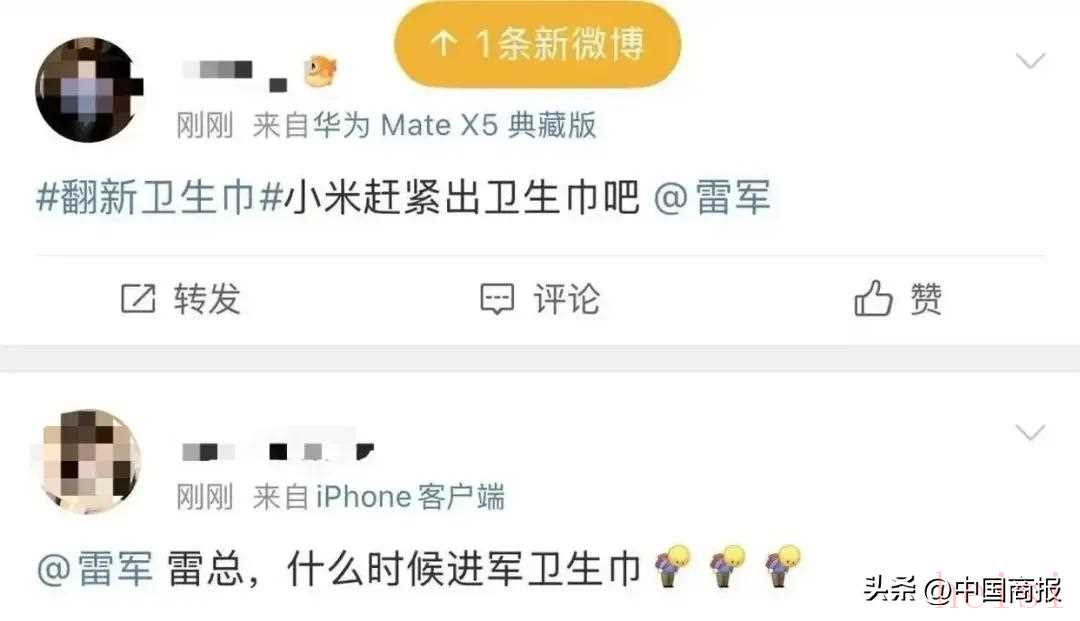Tap the 赞 label text
1080x621 pixels.
[926, 299]
